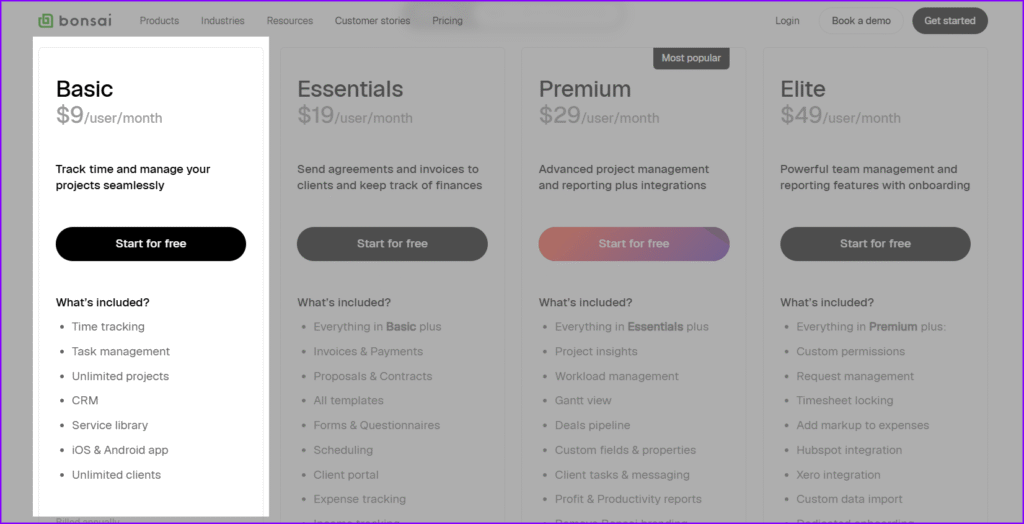Click the Premium plan title
The height and width of the screenshot is (524, 1024).
point(585,89)
